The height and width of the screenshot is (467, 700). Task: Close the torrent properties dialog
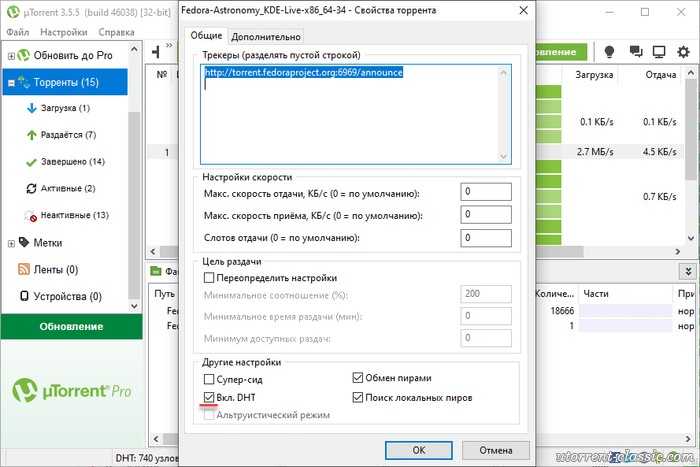click(x=524, y=11)
